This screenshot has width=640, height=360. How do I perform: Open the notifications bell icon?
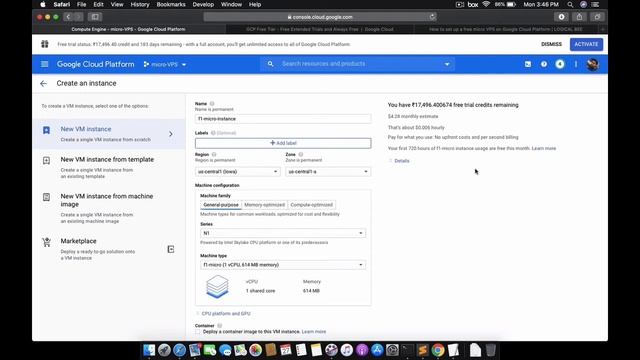pos(560,64)
